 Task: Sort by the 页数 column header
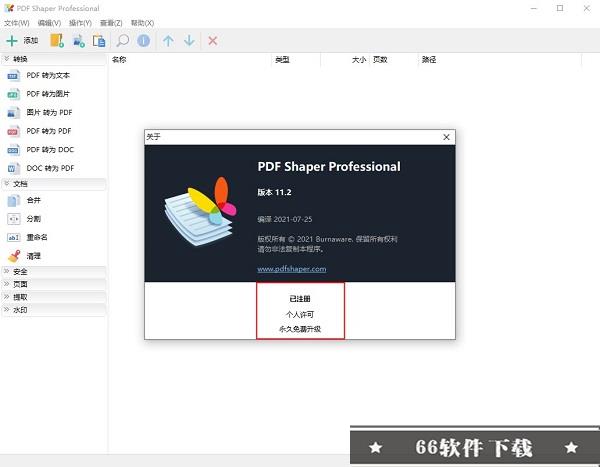pos(394,60)
